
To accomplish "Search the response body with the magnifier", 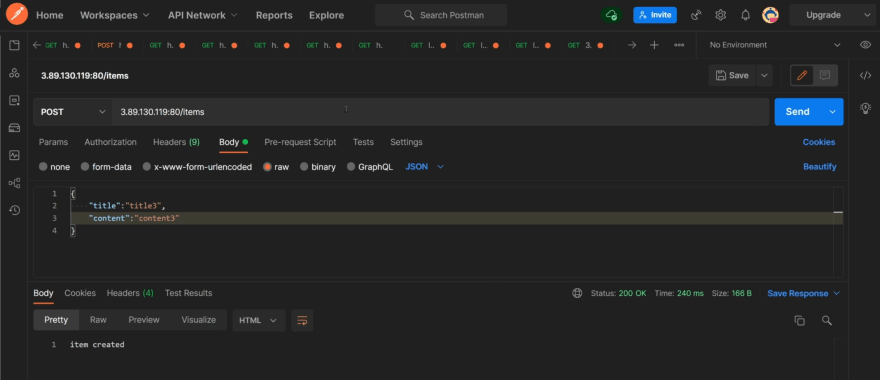I will pos(826,321).
